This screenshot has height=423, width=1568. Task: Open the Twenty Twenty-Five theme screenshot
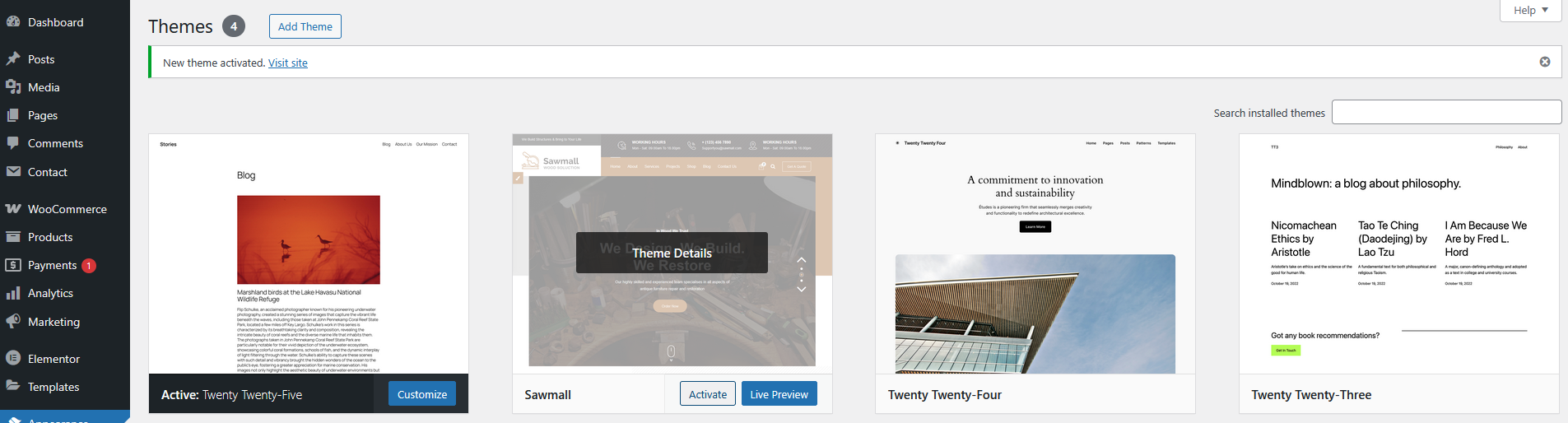[309, 253]
